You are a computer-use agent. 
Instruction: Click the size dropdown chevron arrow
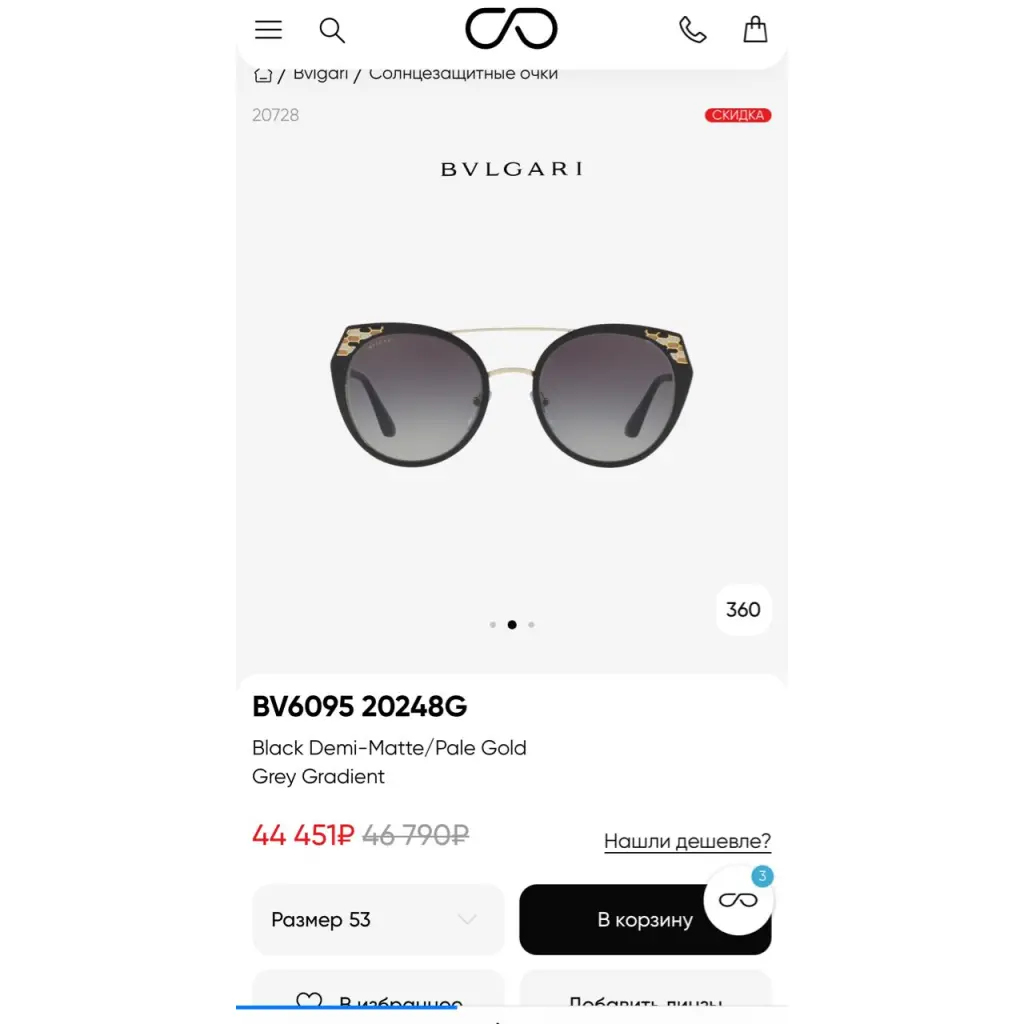(x=467, y=920)
